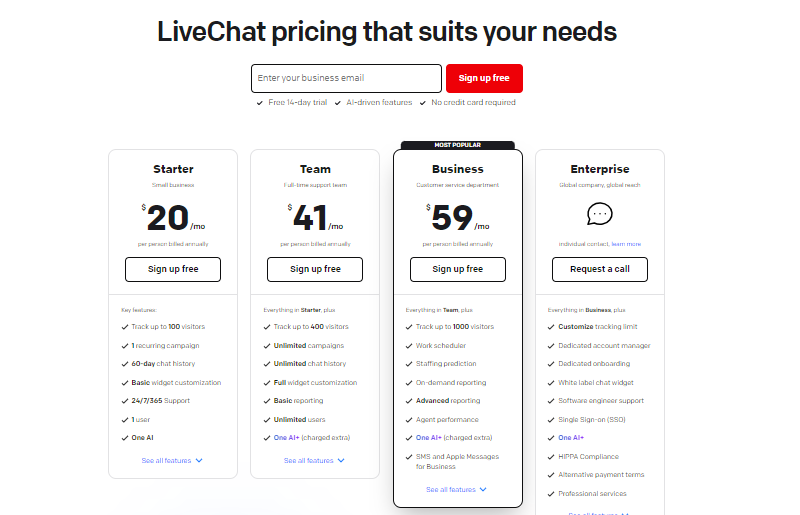The width and height of the screenshot is (800, 515).
Task: Click checkmark next to 'Work scheduler' feature
Action: click(408, 346)
